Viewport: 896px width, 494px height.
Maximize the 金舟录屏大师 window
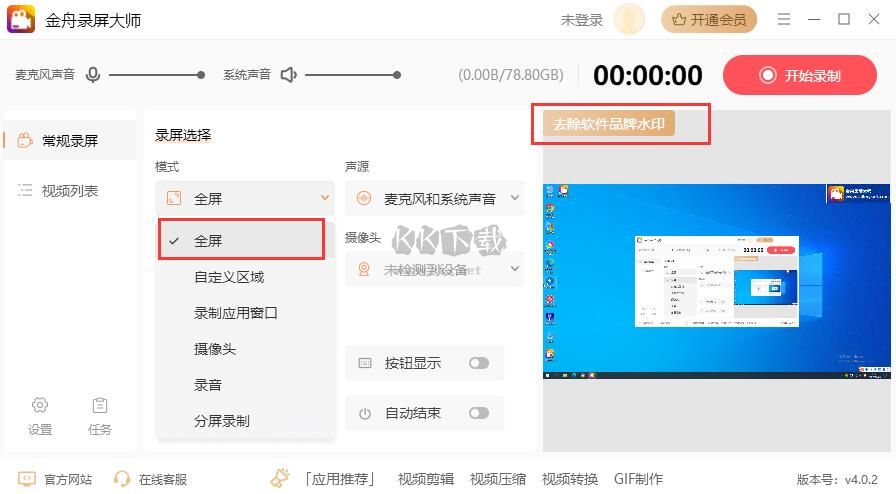(843, 19)
